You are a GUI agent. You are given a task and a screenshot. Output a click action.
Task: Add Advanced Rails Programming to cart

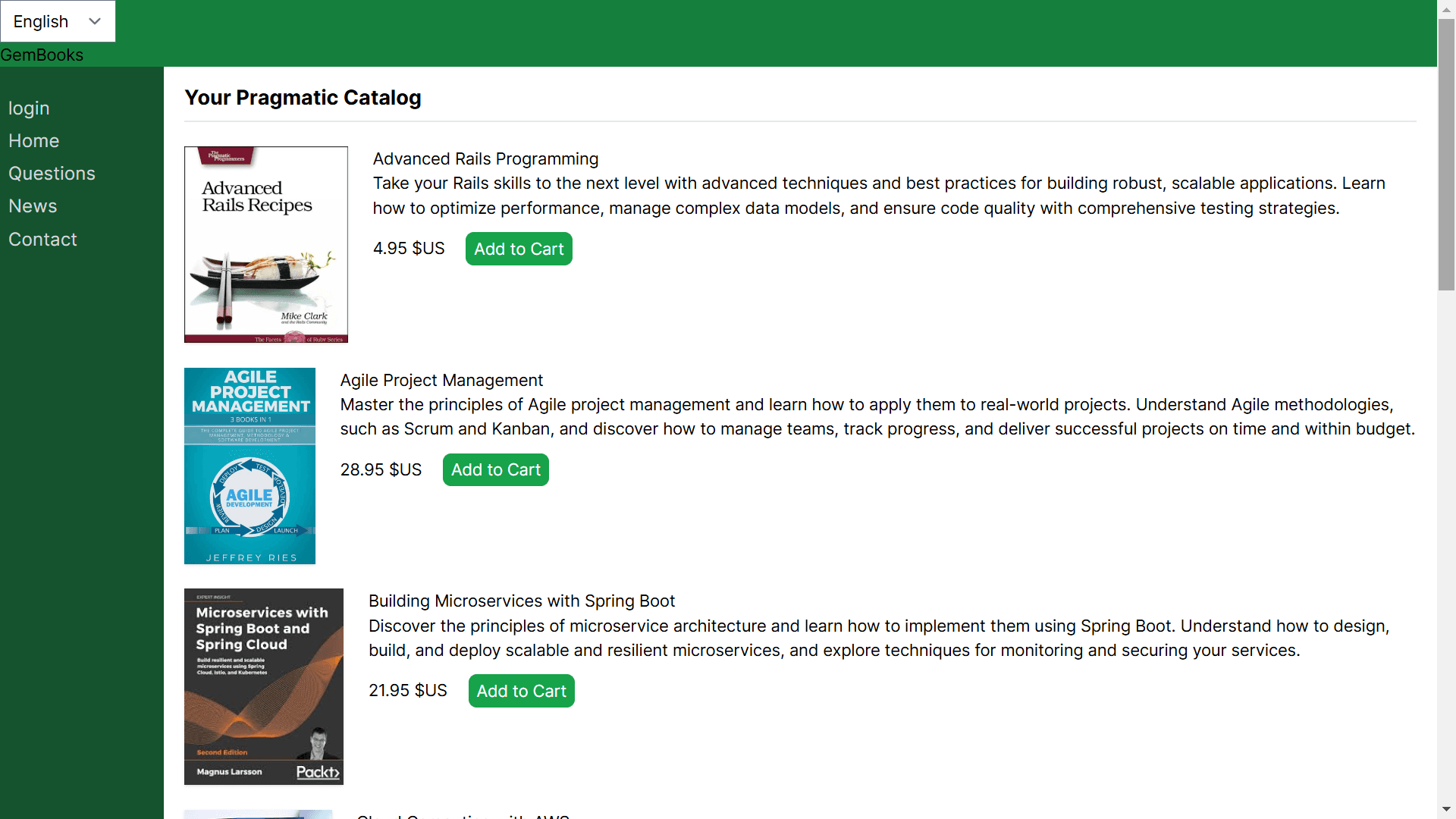(519, 249)
